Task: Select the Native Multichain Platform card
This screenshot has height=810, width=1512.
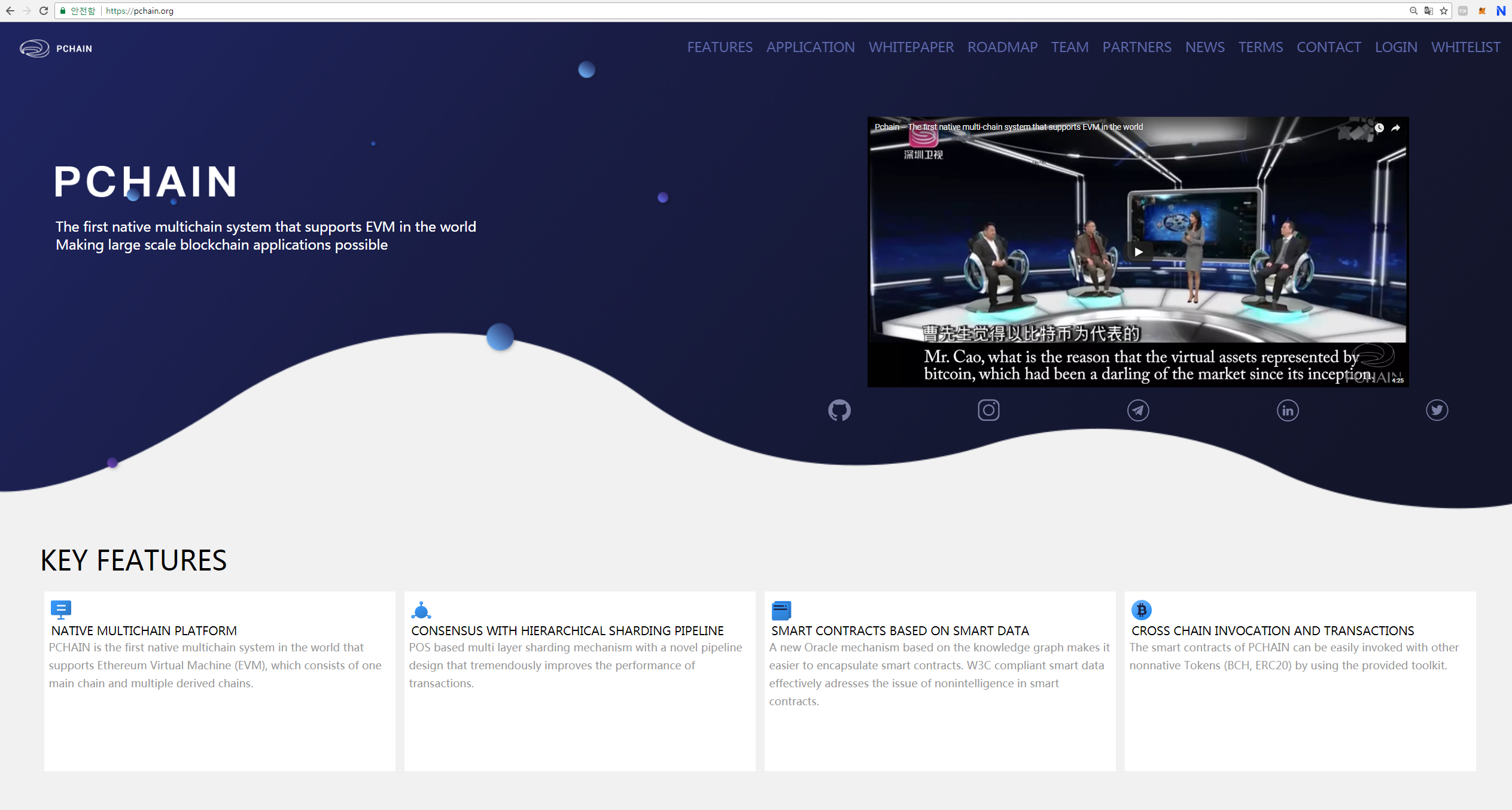Action: click(x=219, y=680)
